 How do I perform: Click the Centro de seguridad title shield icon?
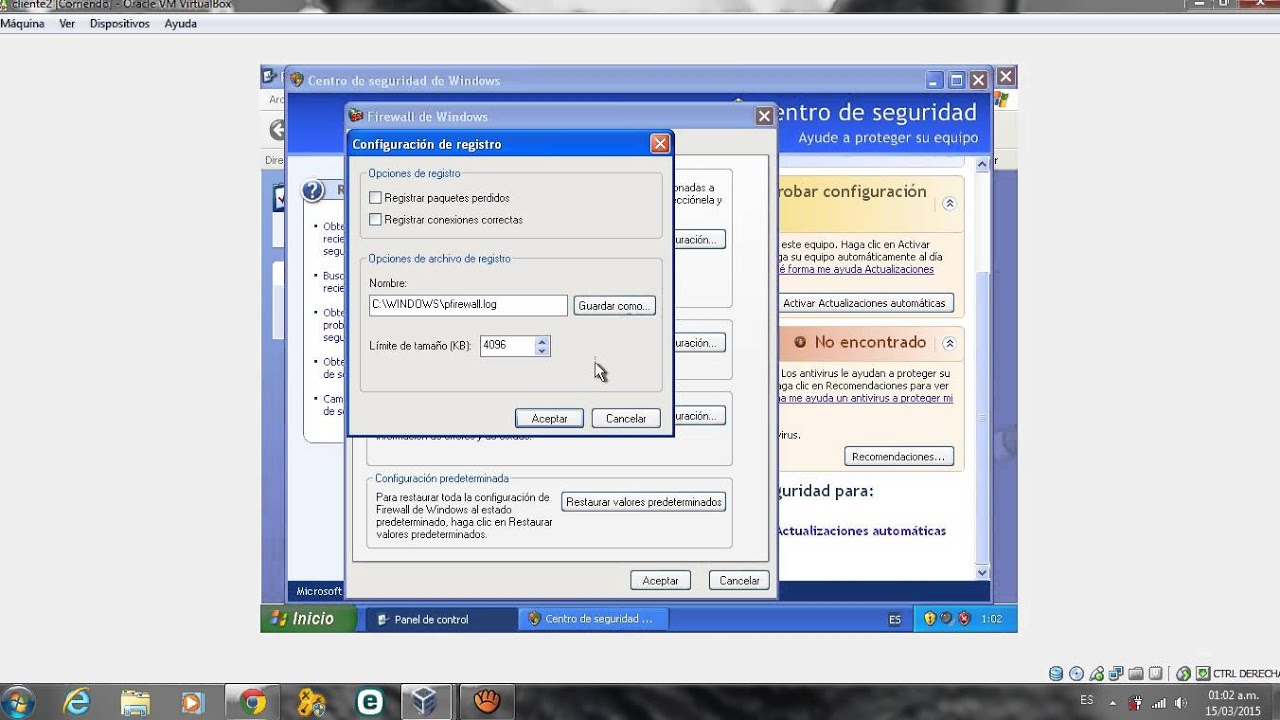(x=296, y=80)
